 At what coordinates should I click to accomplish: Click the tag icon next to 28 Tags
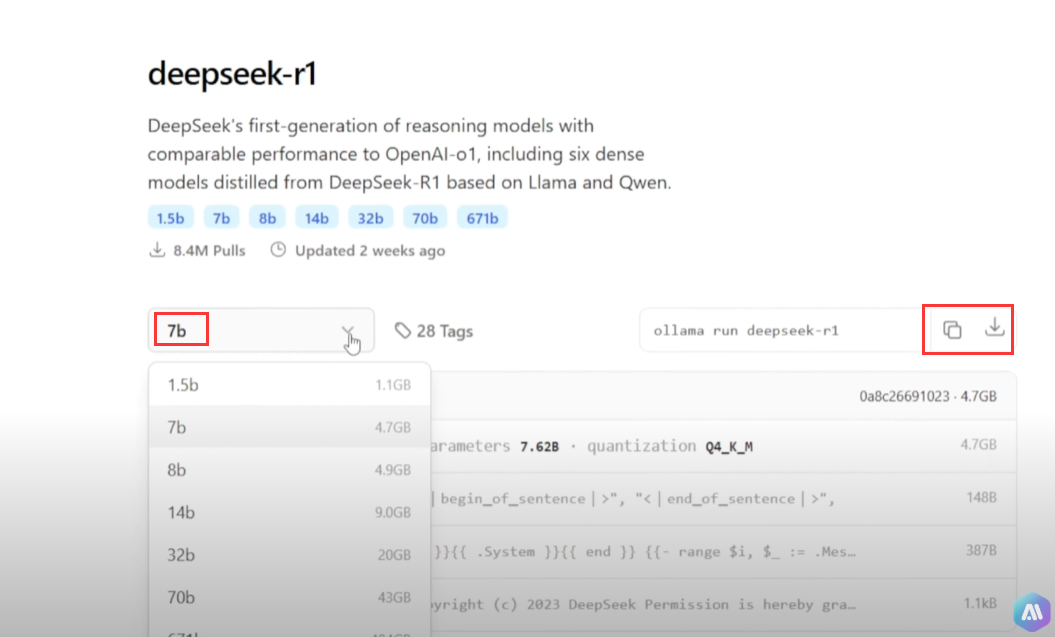pos(402,330)
